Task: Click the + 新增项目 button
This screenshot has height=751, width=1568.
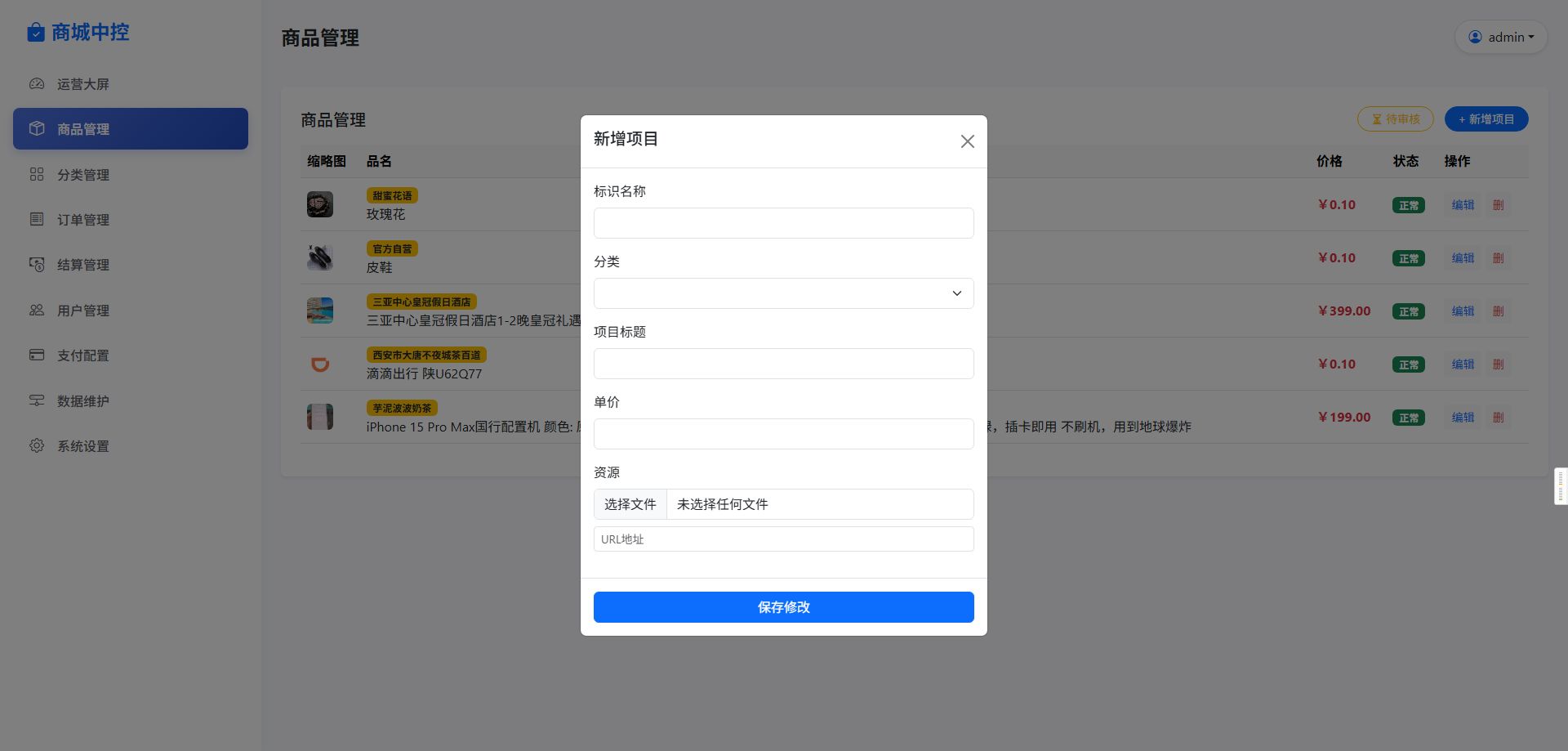Action: pos(1486,119)
